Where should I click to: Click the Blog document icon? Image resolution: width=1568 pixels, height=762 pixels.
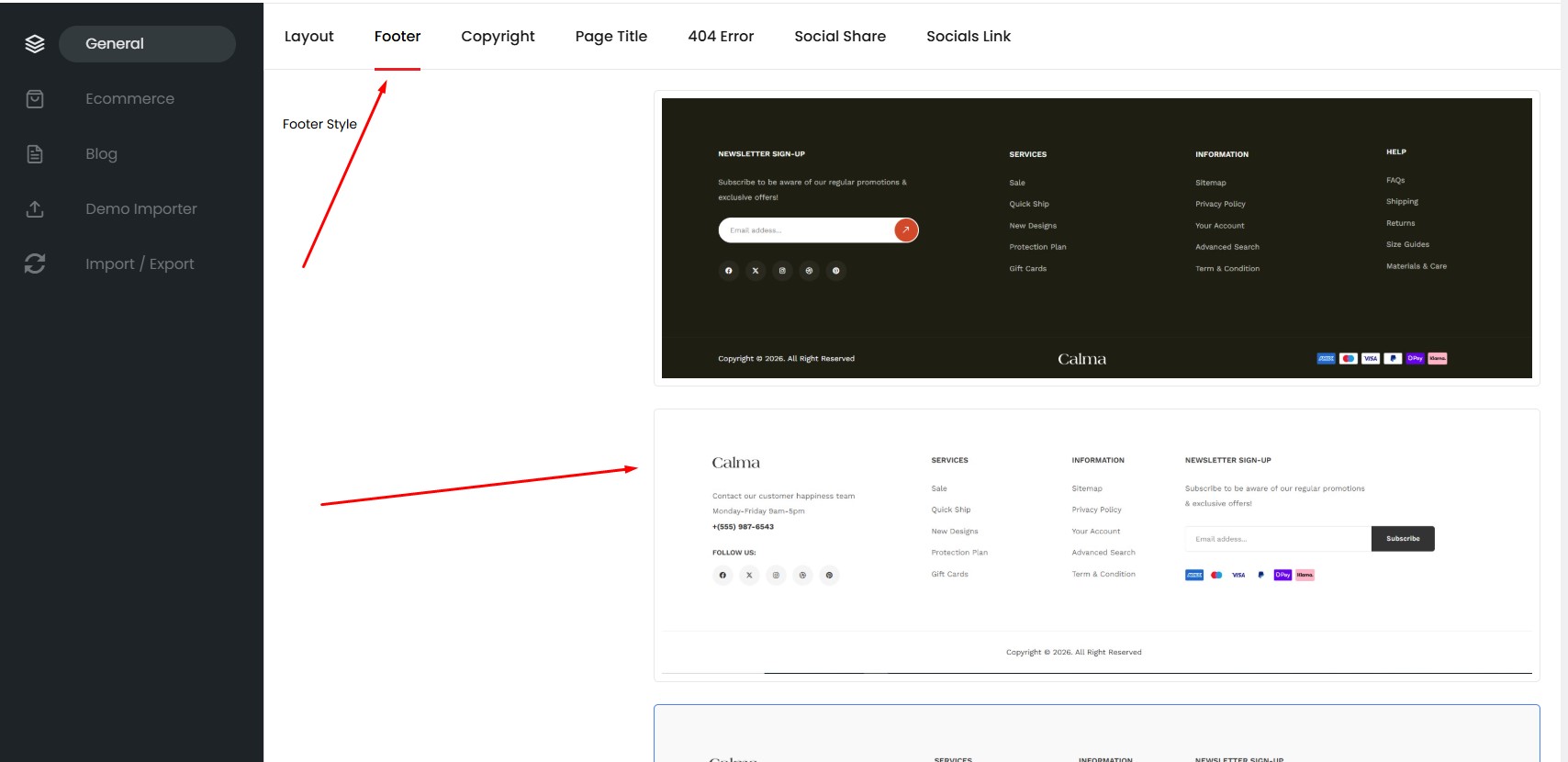point(35,154)
